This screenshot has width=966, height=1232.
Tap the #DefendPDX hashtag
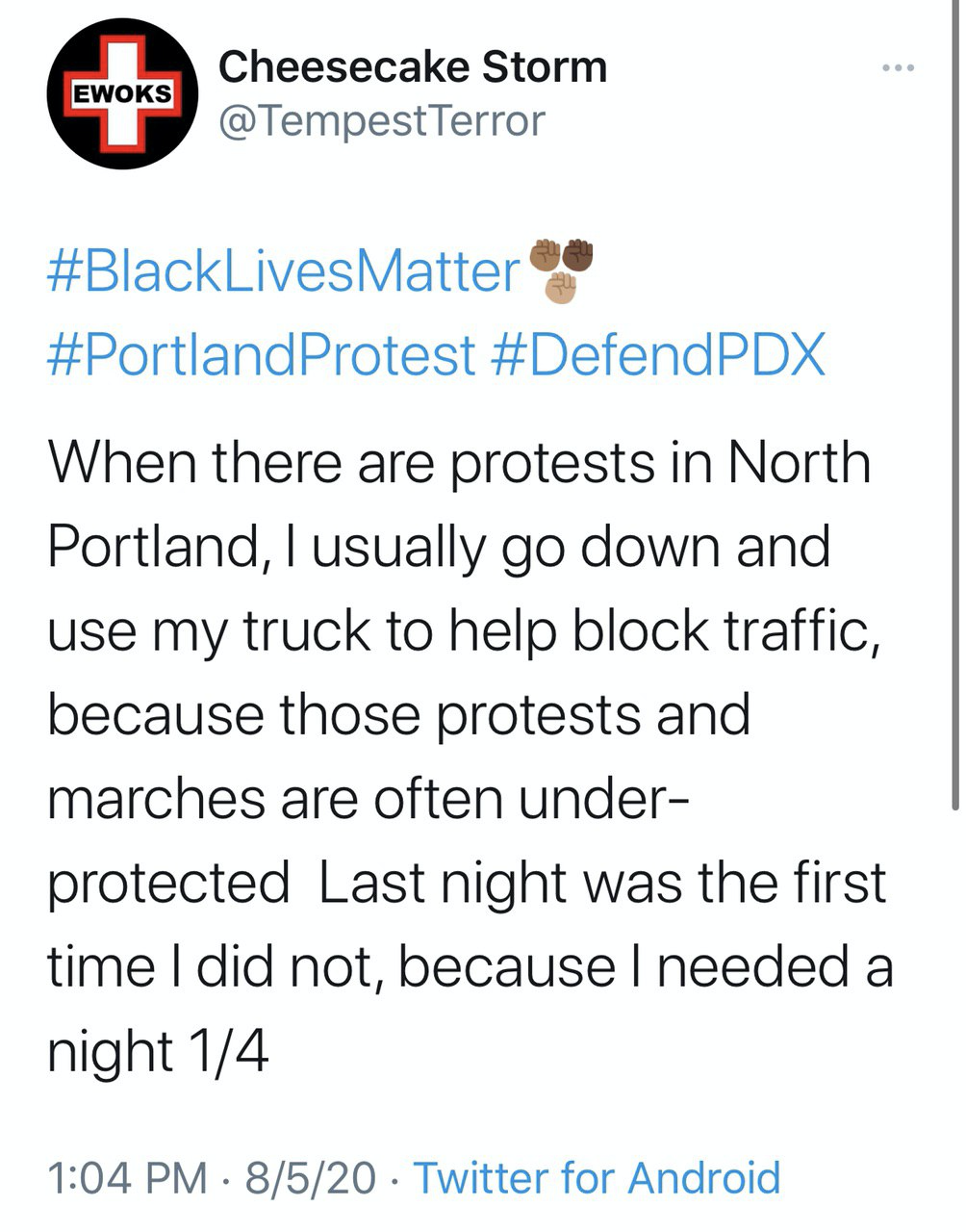pos(658,354)
